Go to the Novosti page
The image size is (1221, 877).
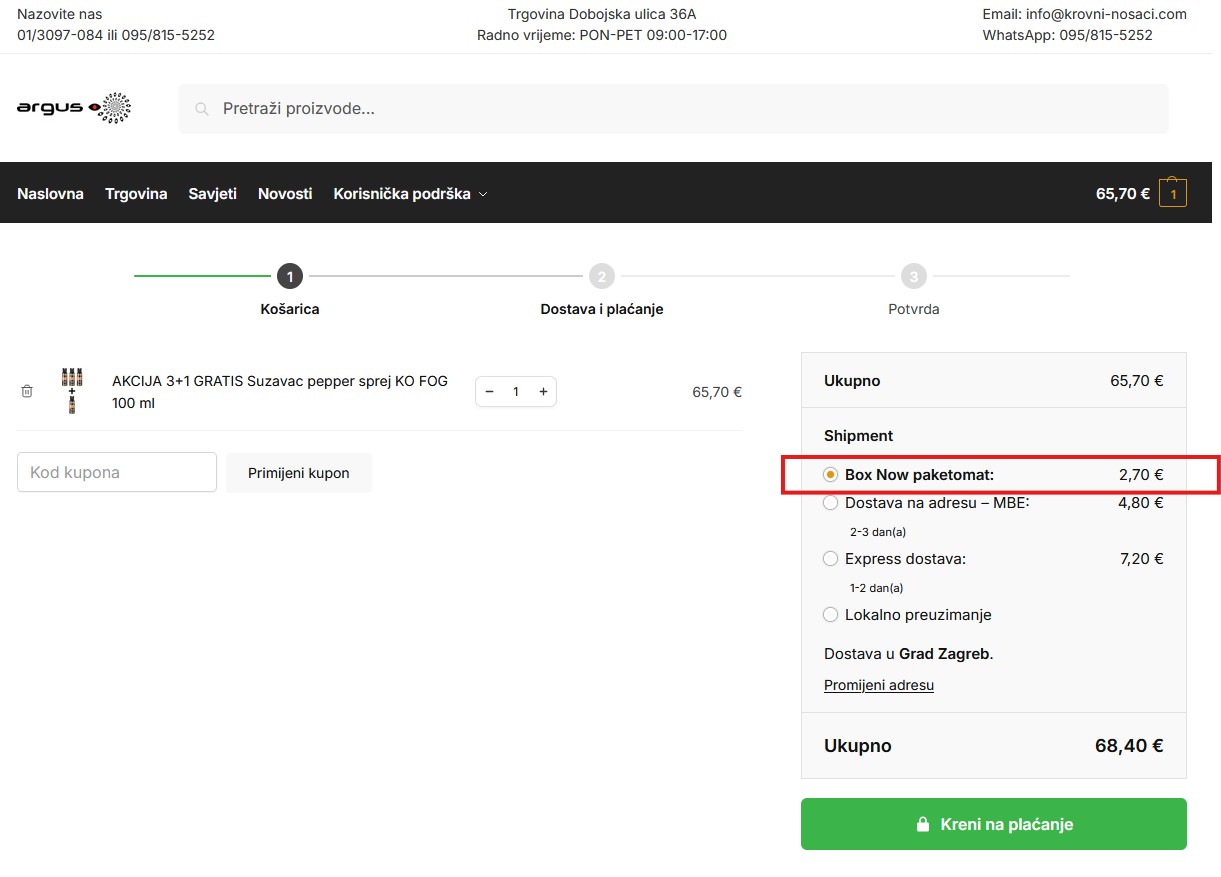285,193
